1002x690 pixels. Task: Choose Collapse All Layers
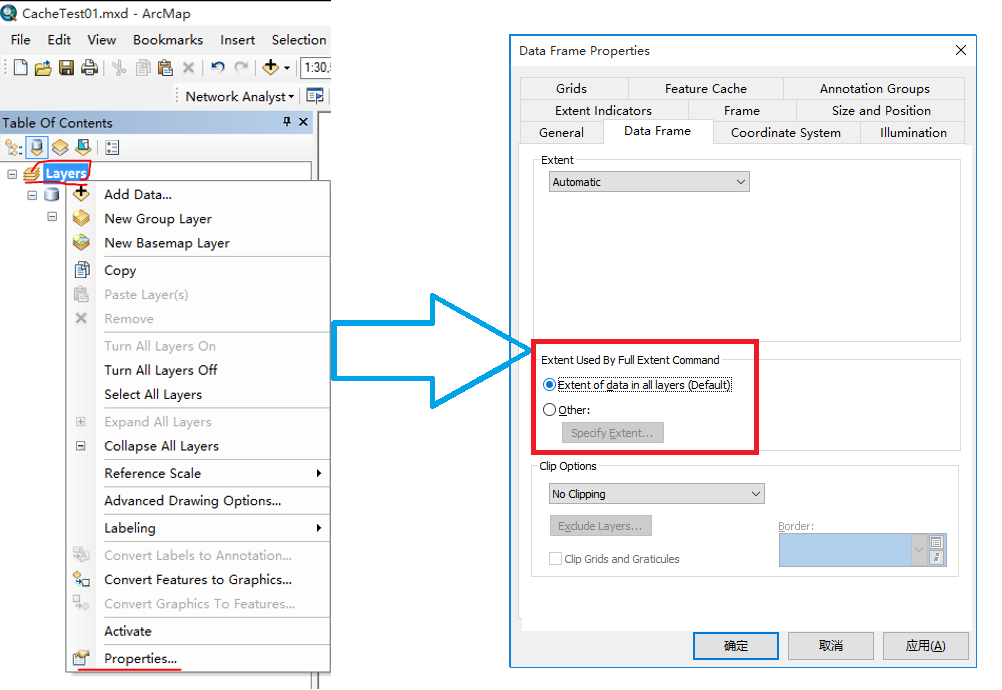(198, 446)
